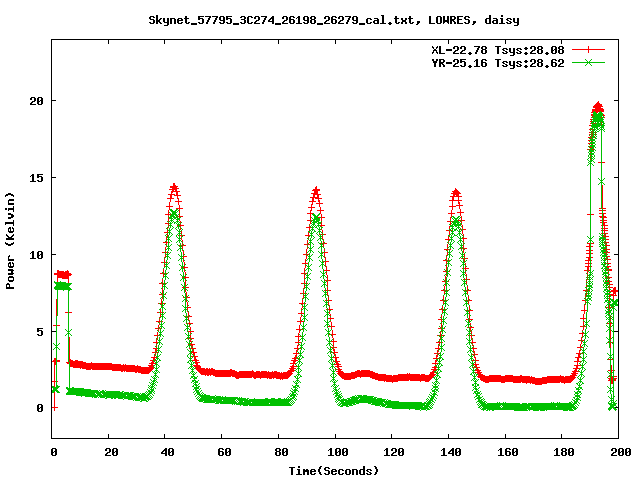Image resolution: width=640 pixels, height=480 pixels.
Task: Click the y-axis tick label 5
Action: click(40, 331)
